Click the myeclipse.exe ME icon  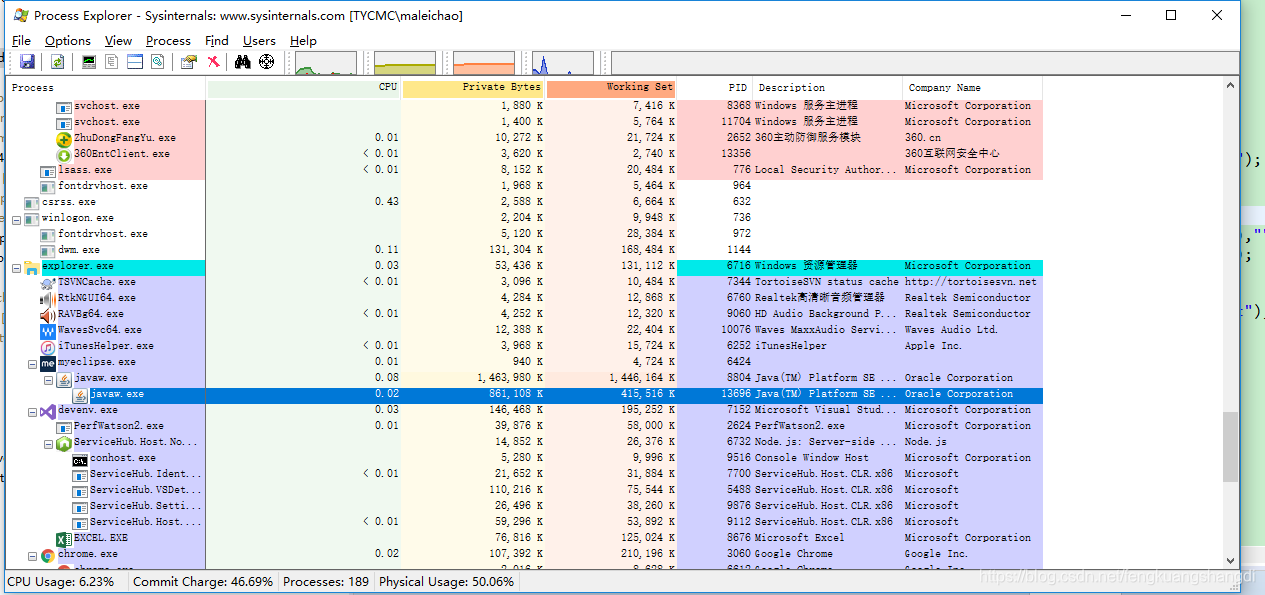click(48, 362)
